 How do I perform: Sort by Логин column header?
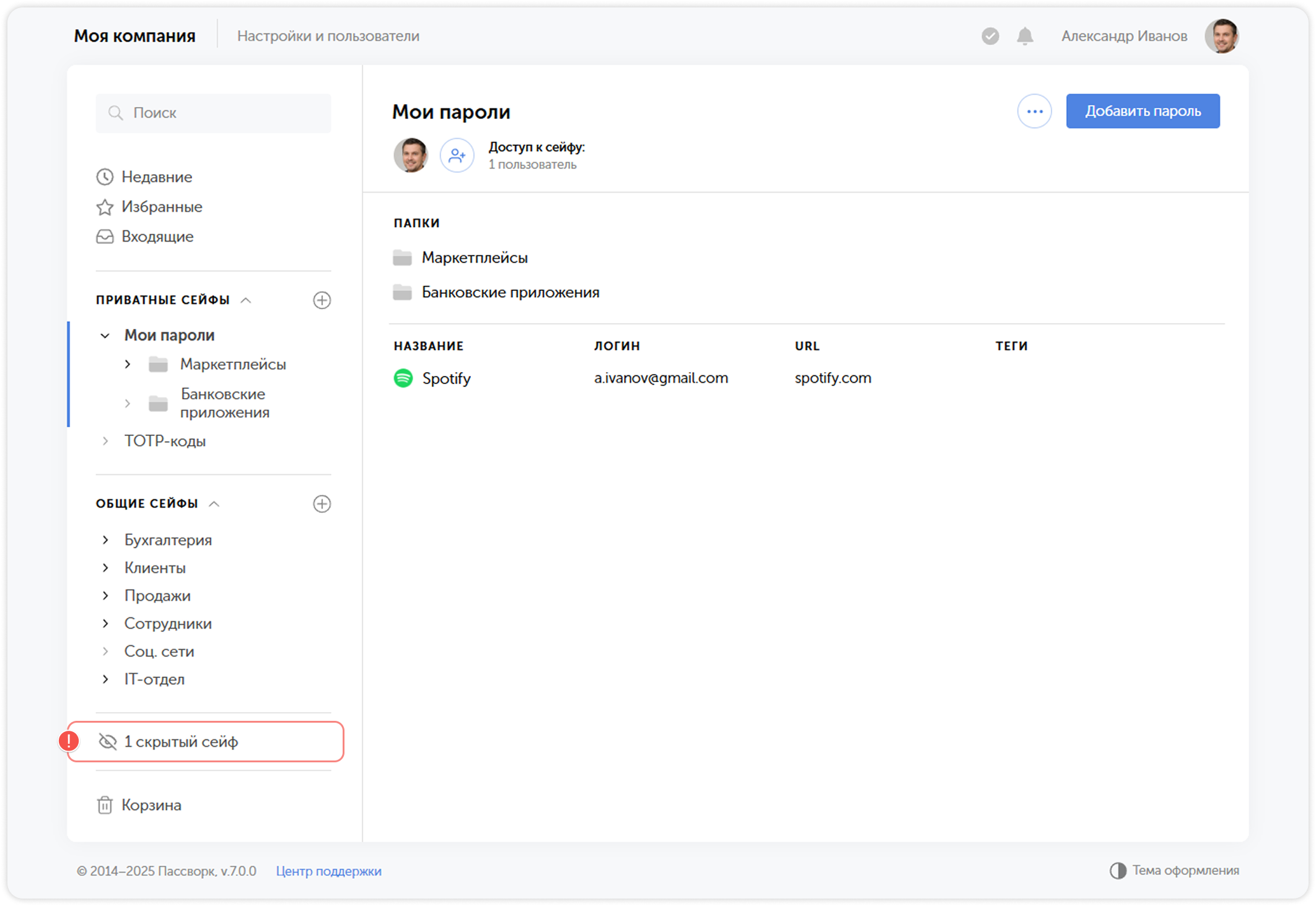[616, 346]
